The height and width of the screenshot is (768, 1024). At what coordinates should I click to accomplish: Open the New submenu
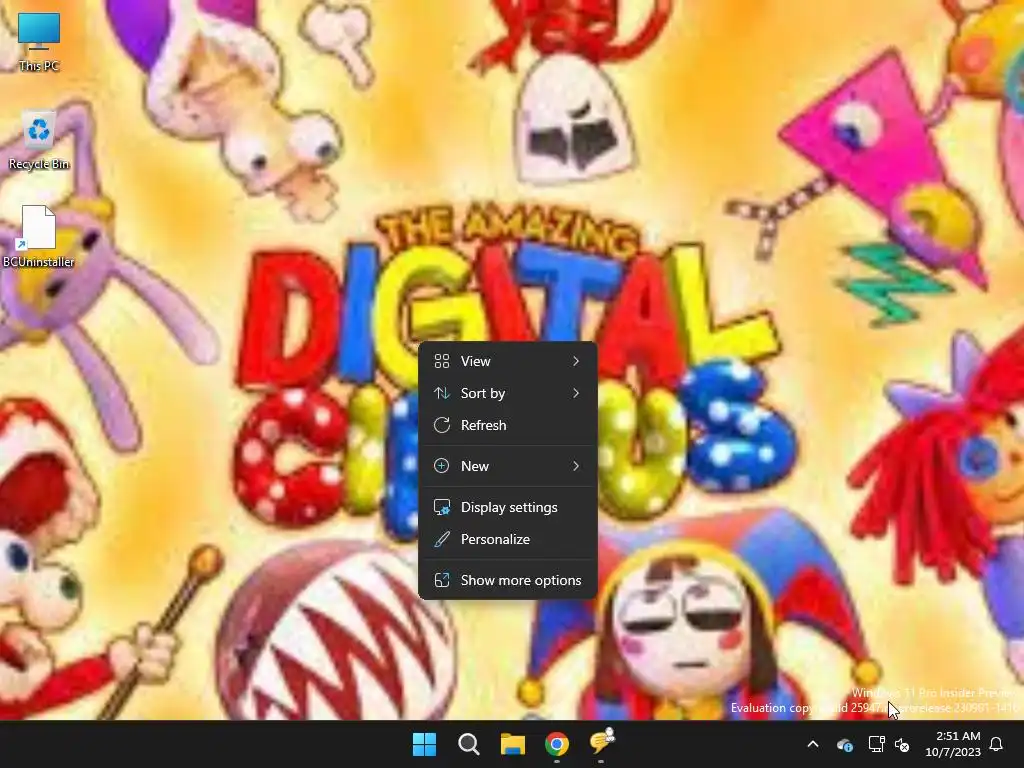[507, 466]
